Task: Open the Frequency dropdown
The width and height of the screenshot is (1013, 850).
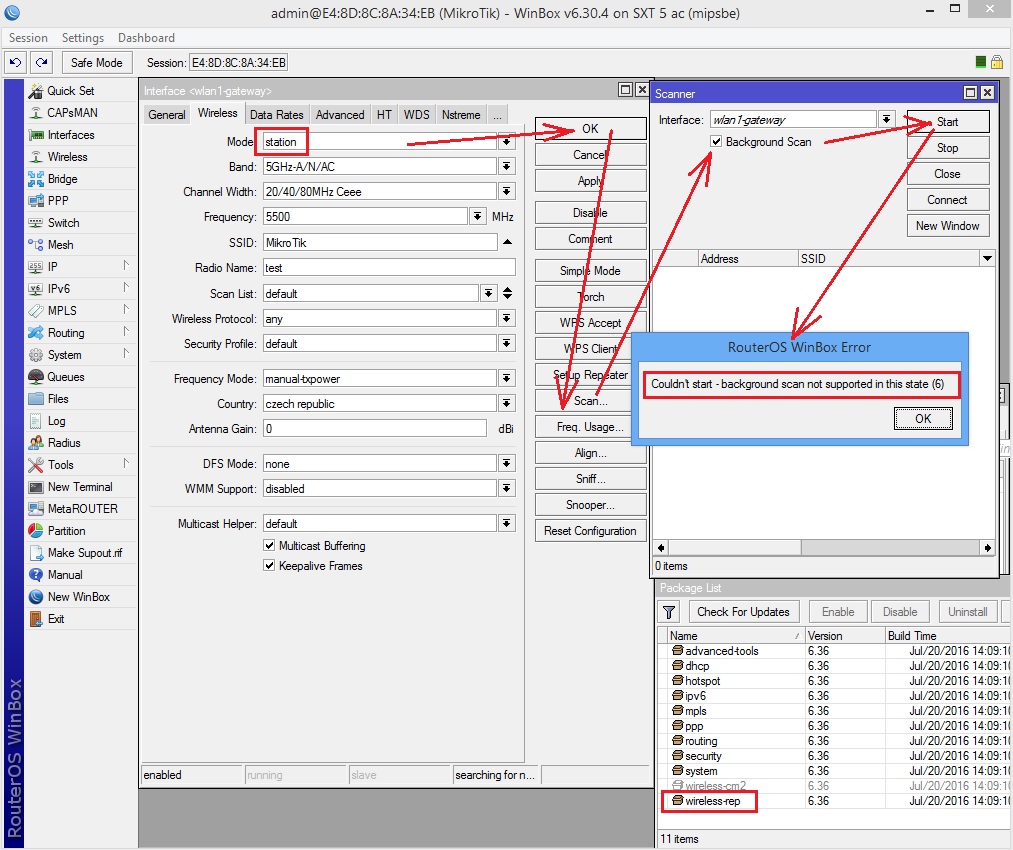Action: coord(477,216)
